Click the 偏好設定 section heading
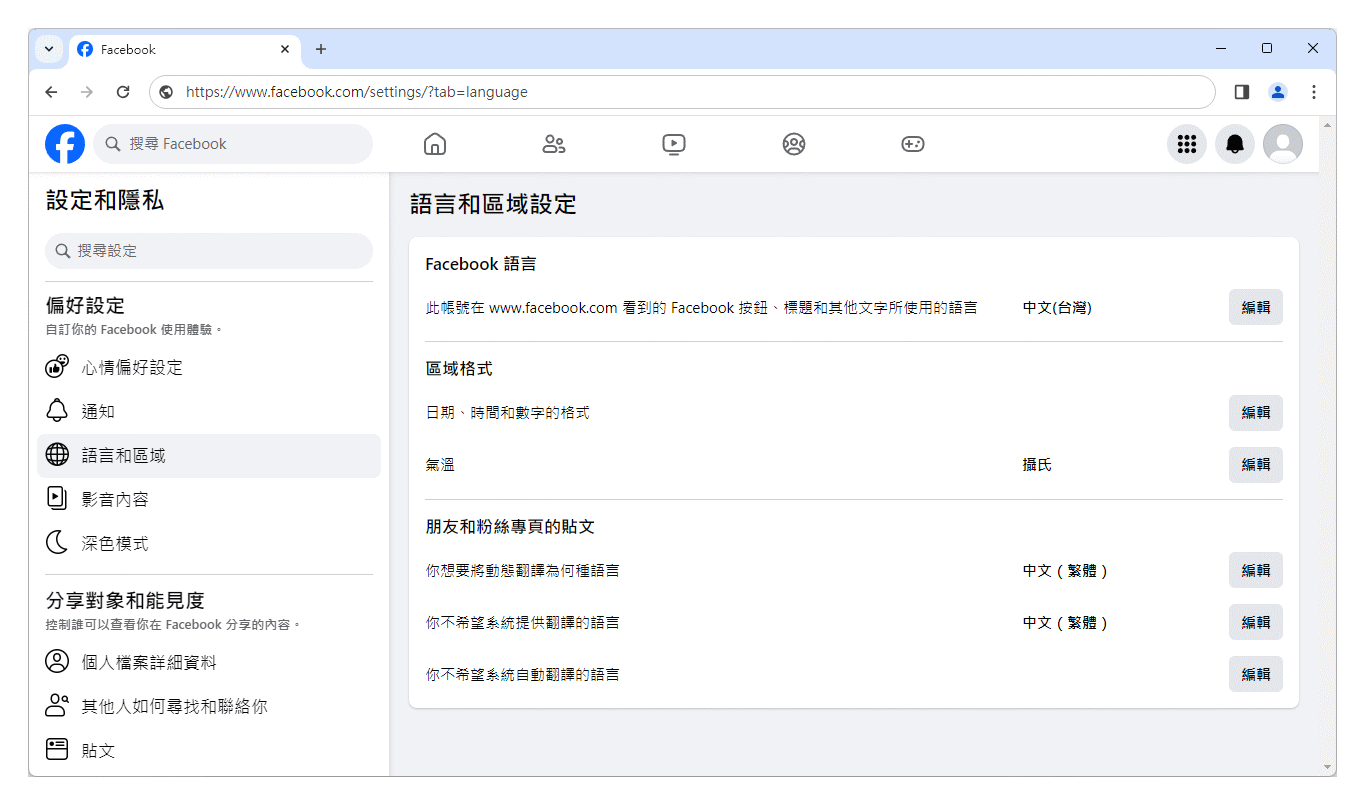This screenshot has width=1366, height=806. (86, 306)
